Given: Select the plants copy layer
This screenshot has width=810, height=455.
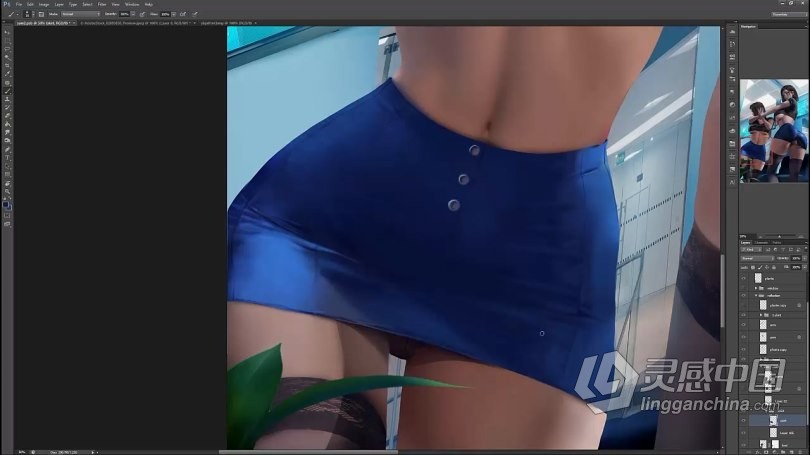Looking at the screenshot, I should 777,305.
